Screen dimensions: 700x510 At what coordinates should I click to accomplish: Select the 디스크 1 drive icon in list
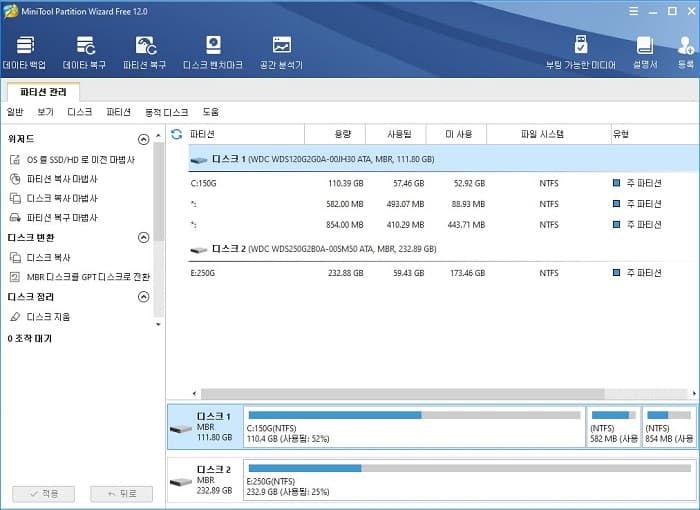199,159
